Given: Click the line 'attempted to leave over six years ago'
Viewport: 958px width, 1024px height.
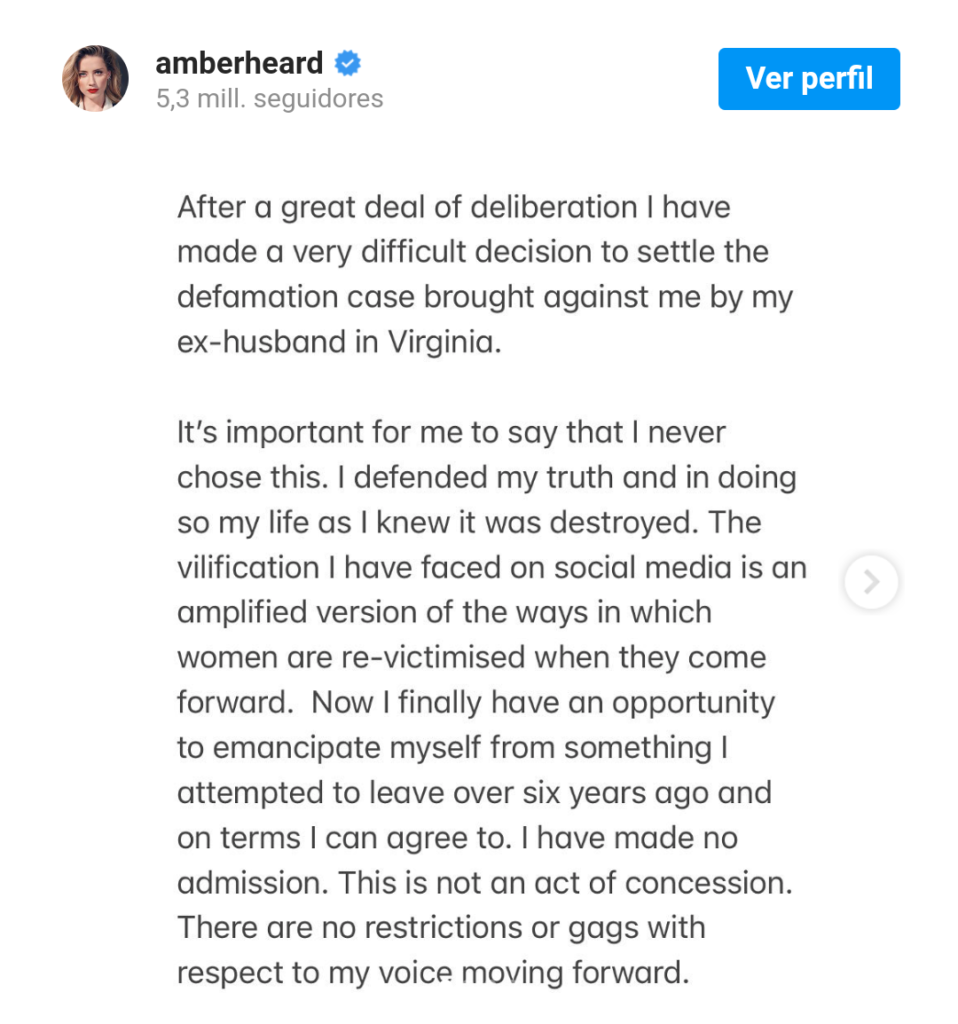Looking at the screenshot, I should (x=474, y=793).
